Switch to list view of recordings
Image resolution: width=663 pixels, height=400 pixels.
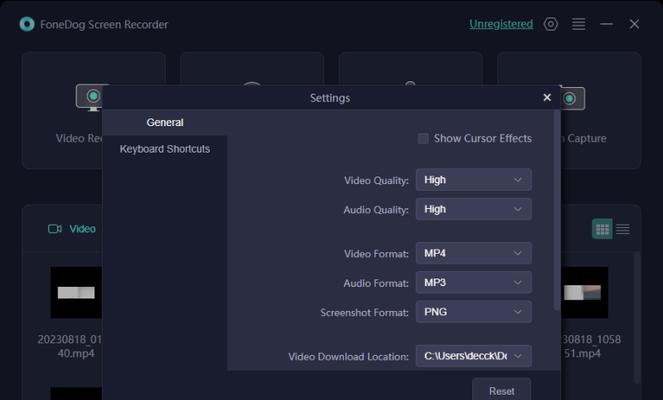(622, 229)
